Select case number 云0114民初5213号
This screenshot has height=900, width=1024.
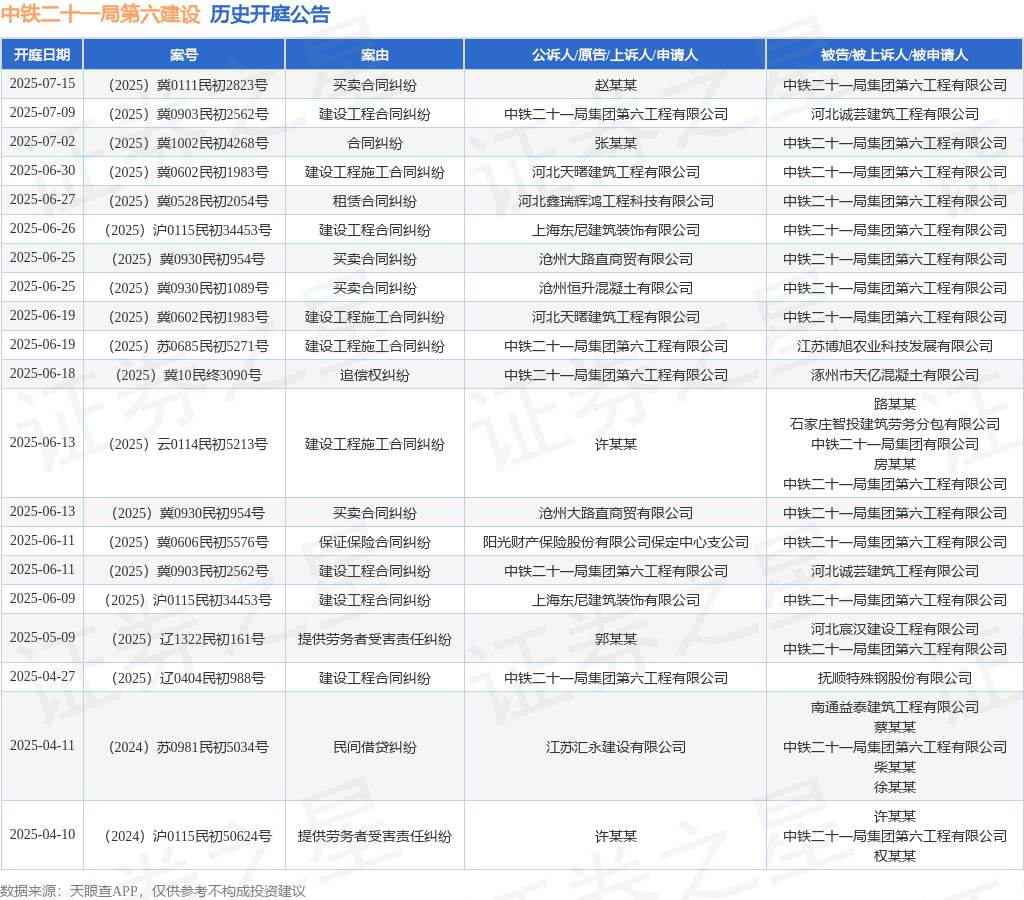click(212, 444)
